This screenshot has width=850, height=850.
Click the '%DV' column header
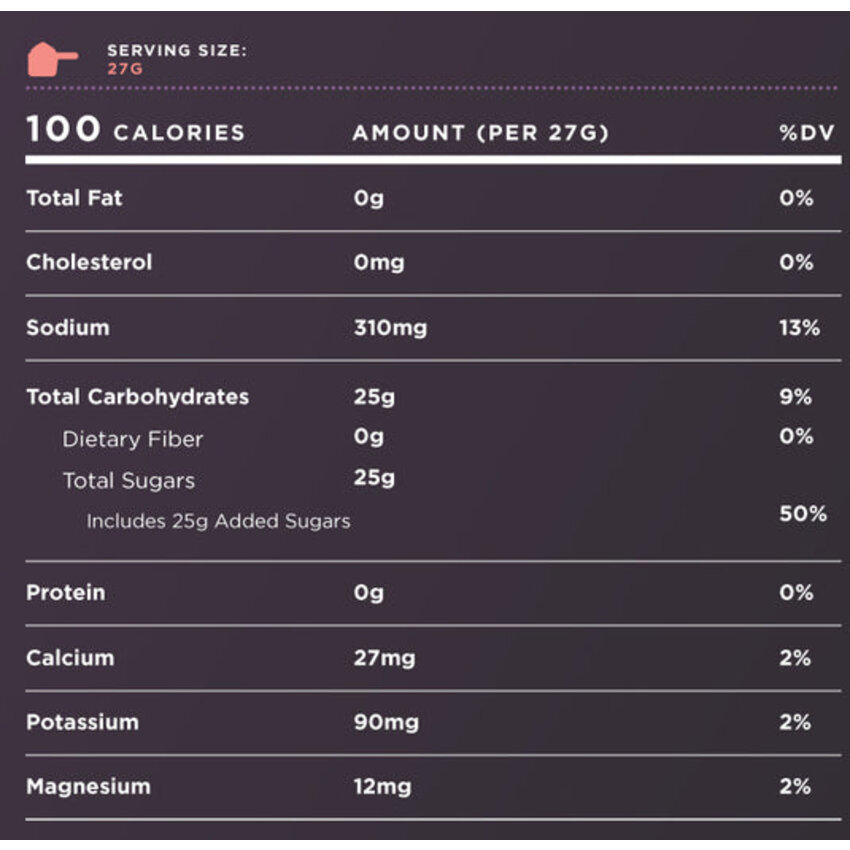coord(806,133)
